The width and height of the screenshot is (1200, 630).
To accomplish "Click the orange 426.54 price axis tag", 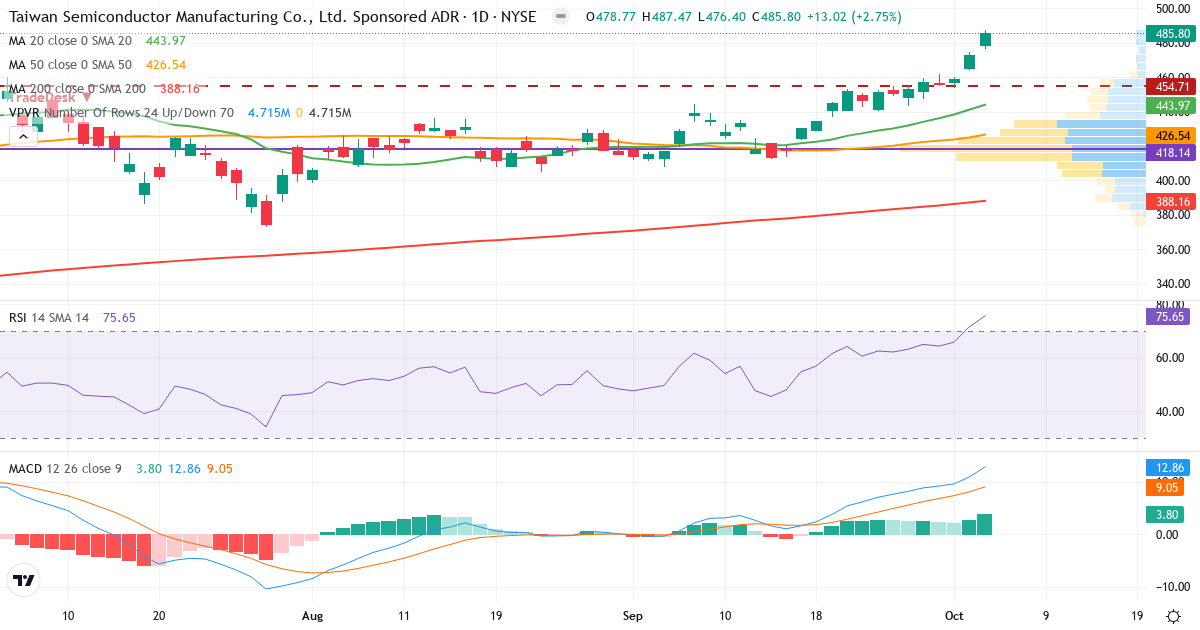I will pos(1171,135).
